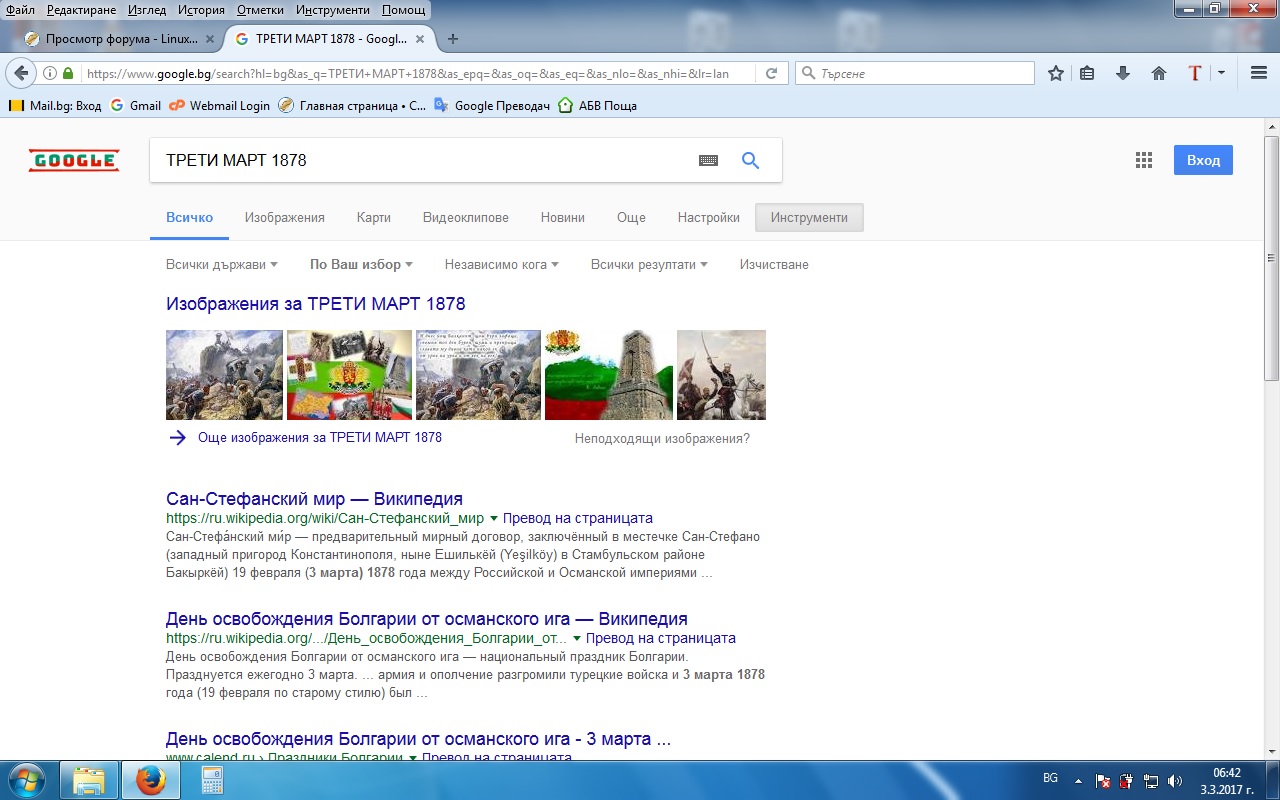The image size is (1280, 800).
Task: Open the horseman with raised sword thumbnail
Action: click(x=721, y=375)
